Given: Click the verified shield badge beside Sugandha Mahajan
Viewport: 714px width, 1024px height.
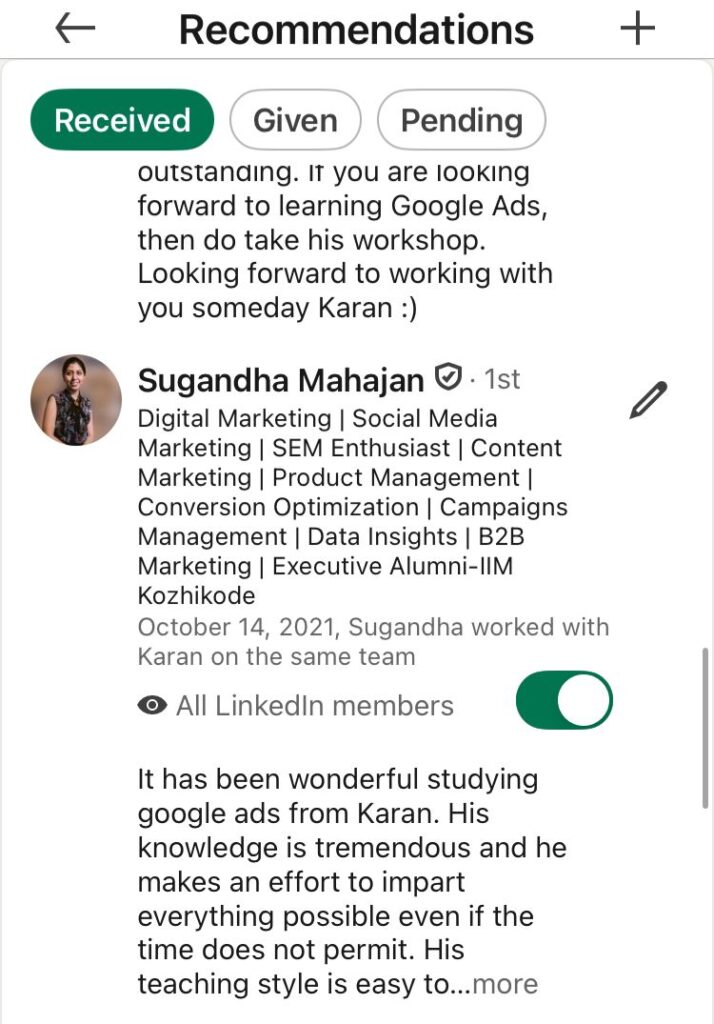Looking at the screenshot, I should click(x=447, y=379).
